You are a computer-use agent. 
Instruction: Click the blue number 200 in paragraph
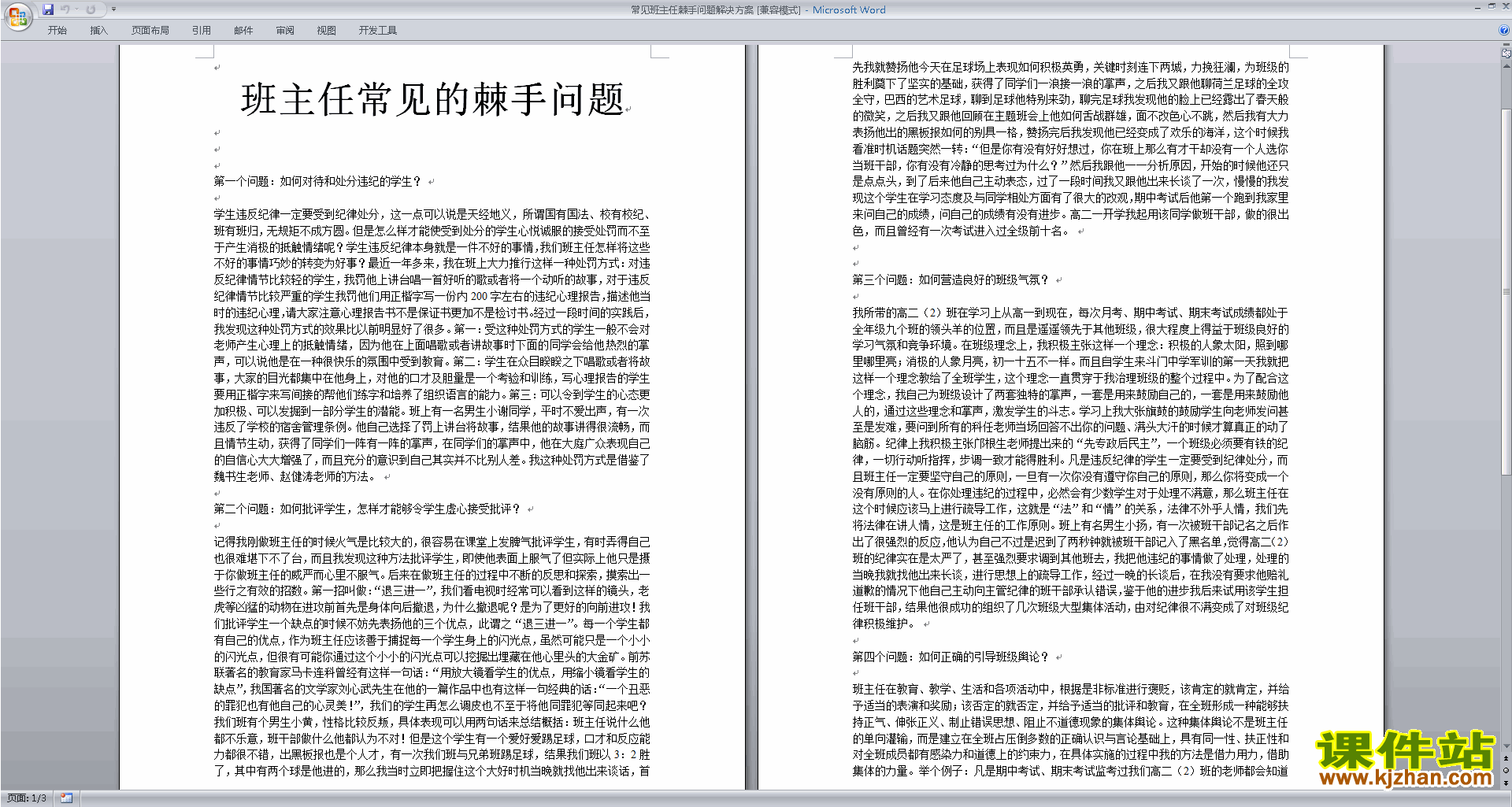[x=479, y=296]
